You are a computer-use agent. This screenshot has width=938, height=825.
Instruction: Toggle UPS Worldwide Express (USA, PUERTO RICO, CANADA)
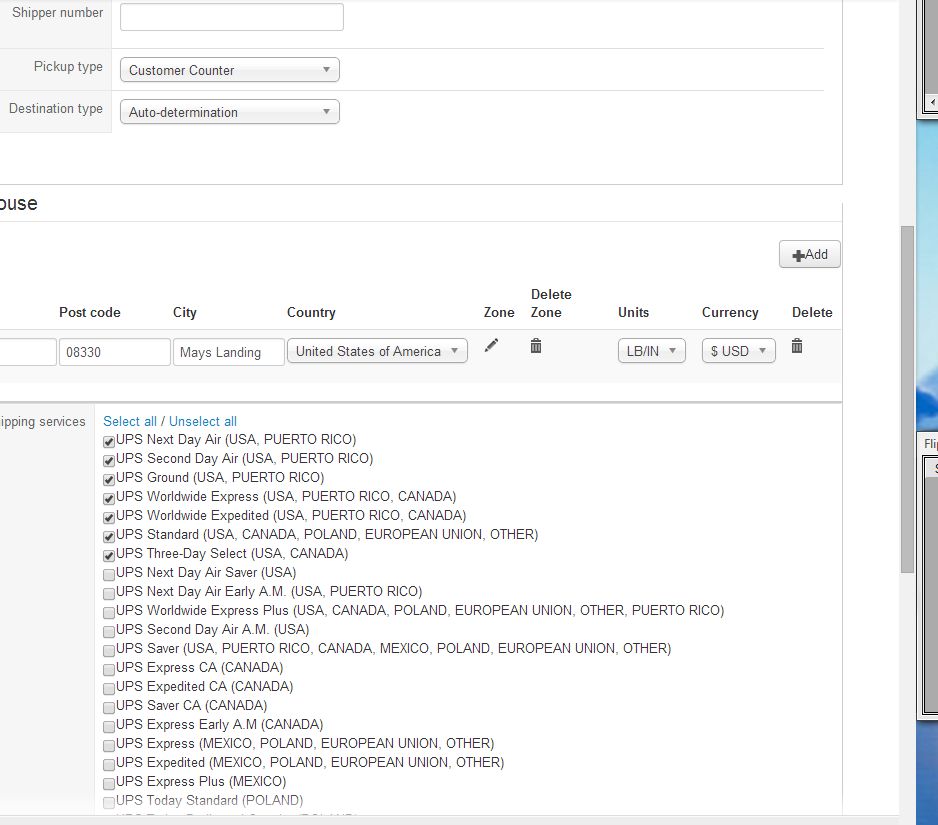pyautogui.click(x=109, y=499)
